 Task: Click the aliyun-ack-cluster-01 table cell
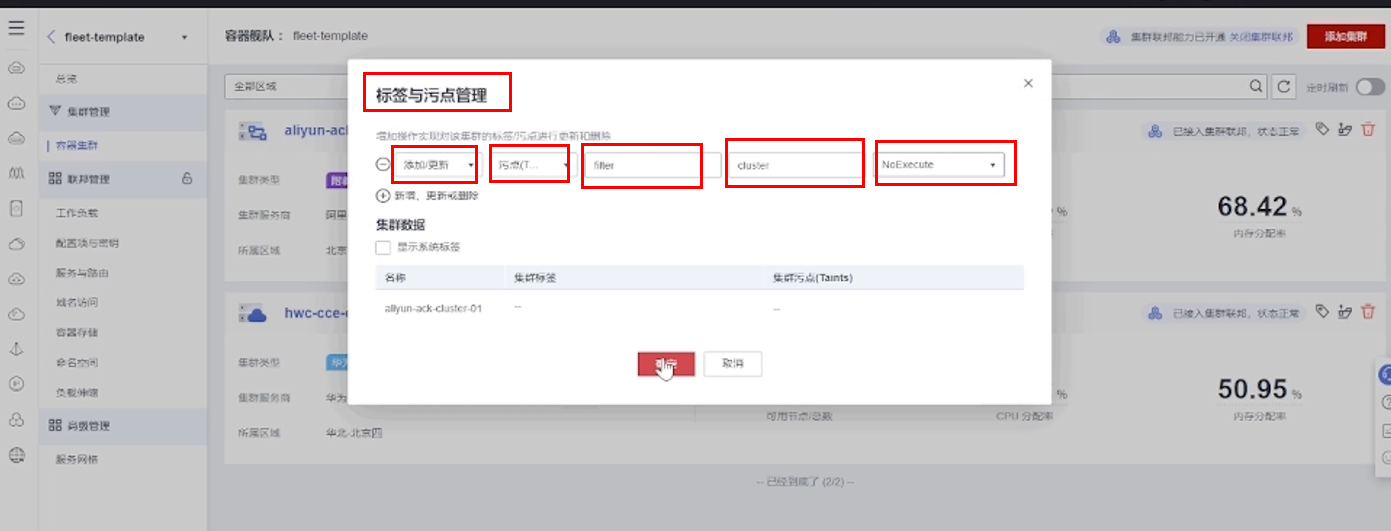433,308
